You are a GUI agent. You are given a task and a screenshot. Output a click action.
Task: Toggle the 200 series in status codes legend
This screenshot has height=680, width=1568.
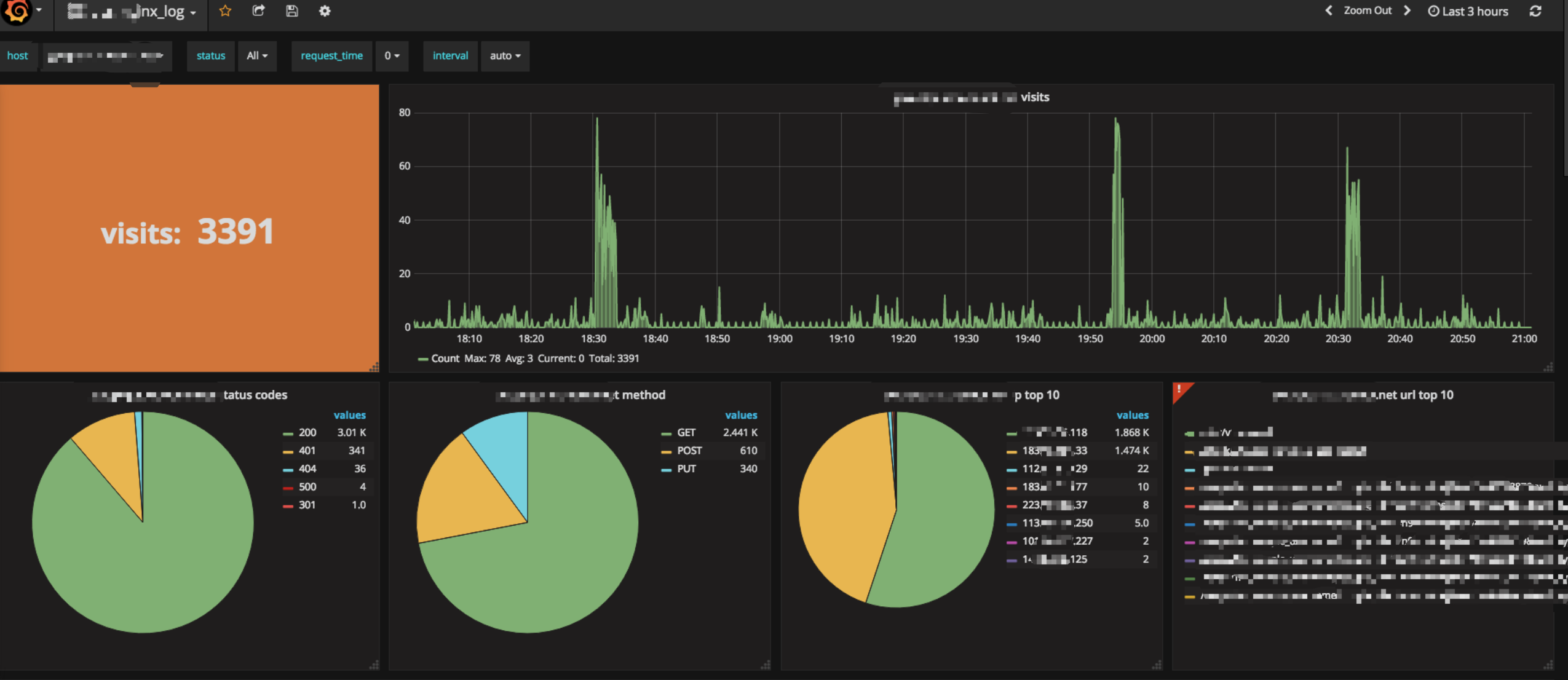(x=307, y=433)
